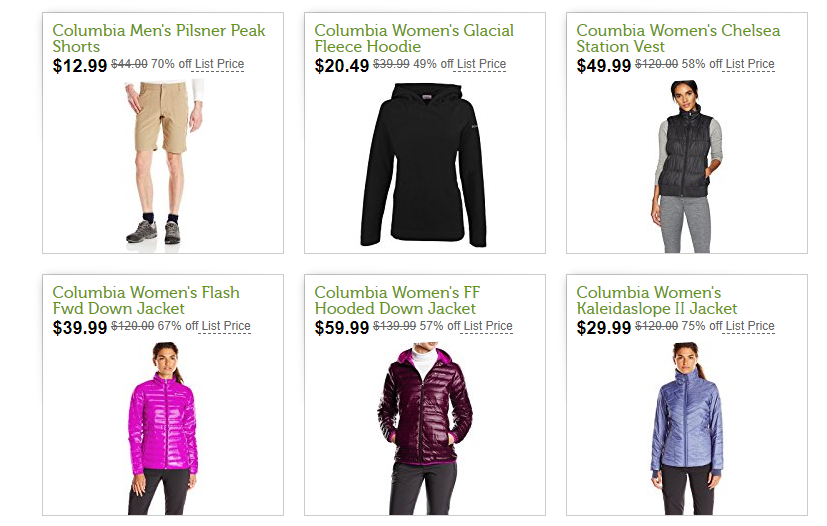Click List Price link under Flash Fwd Down Jacket
Screen dimensions: 827x526
[x=226, y=327]
